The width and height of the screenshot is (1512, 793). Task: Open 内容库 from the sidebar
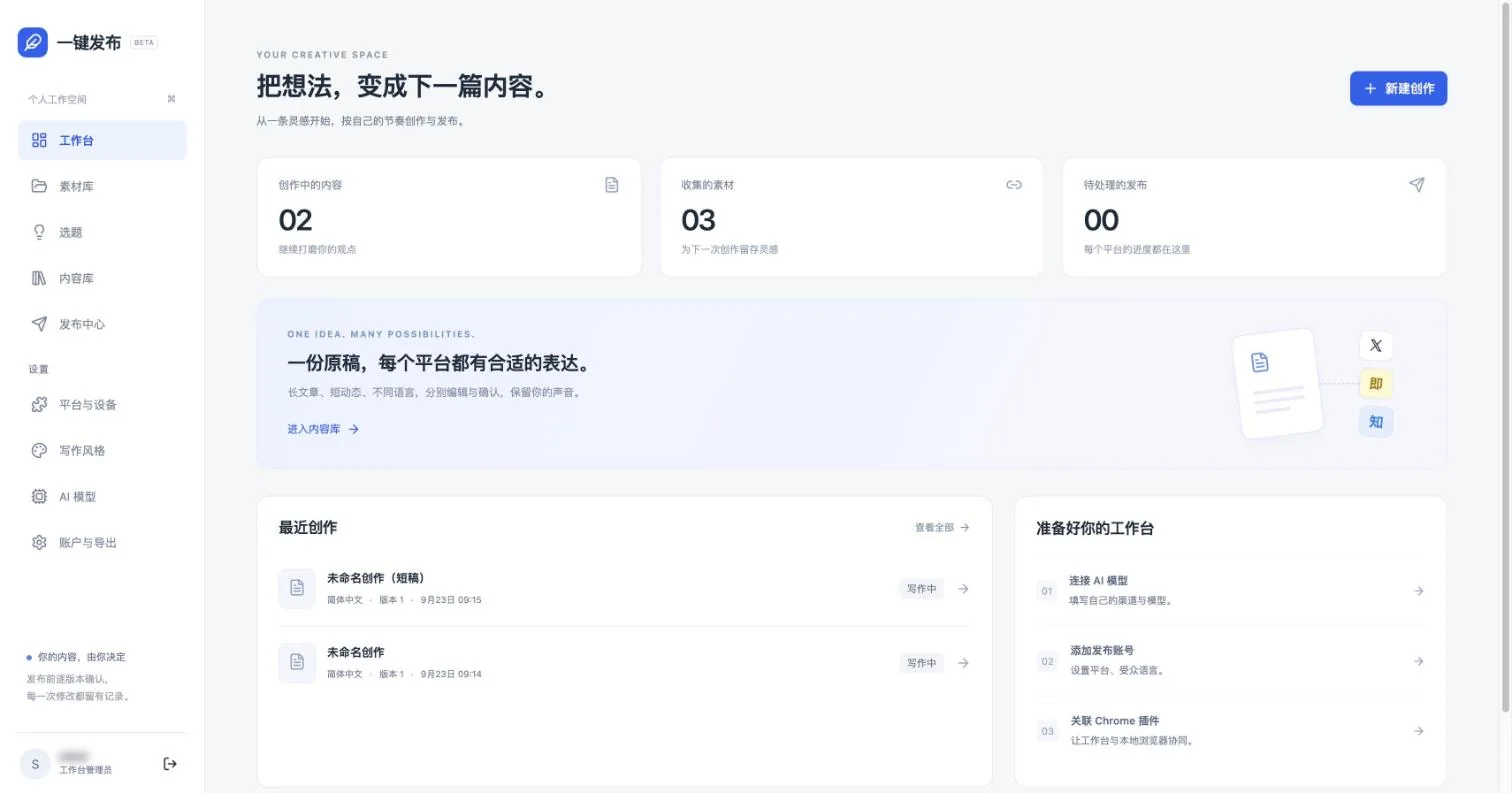[102, 278]
